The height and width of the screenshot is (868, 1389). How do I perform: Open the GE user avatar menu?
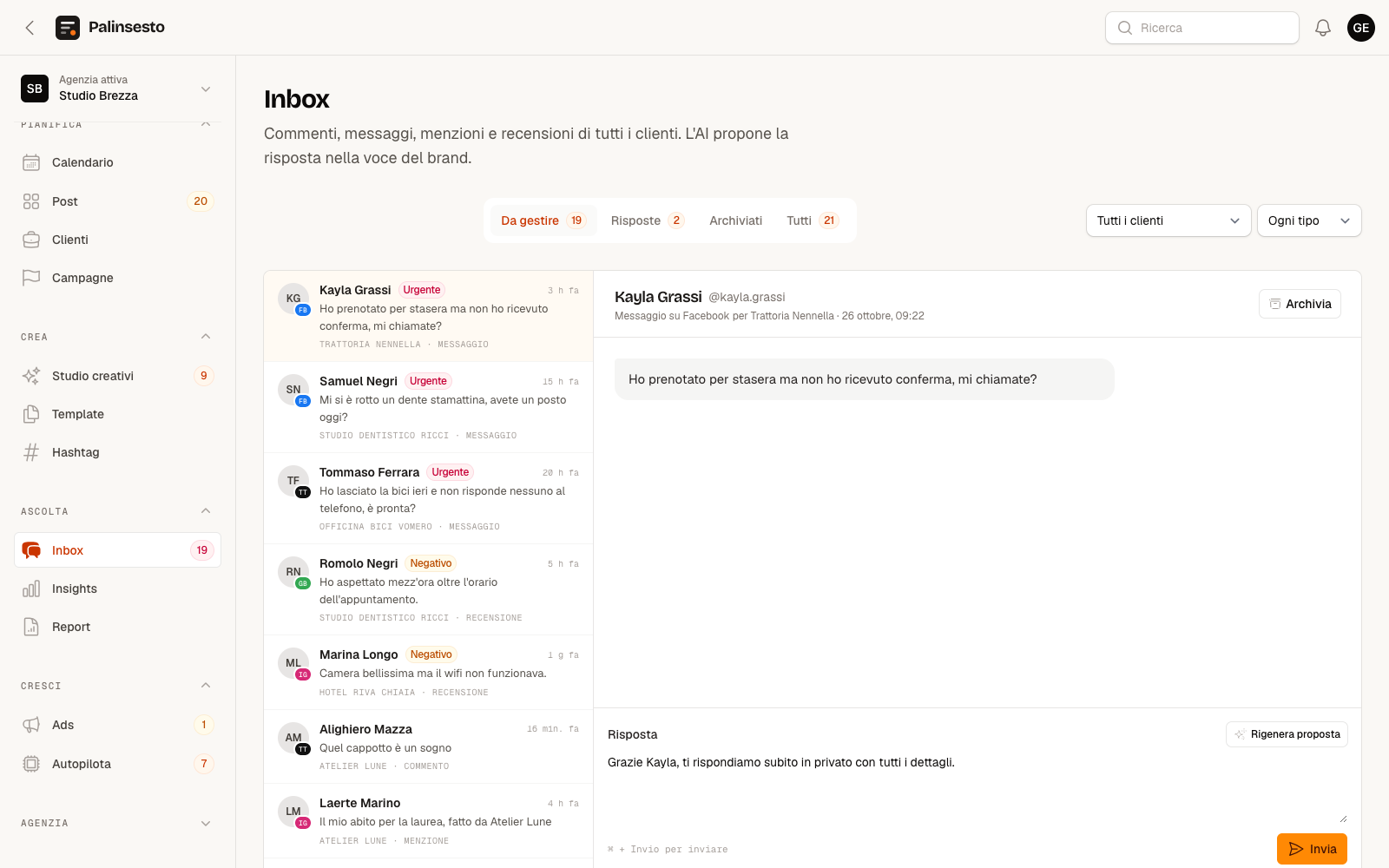pos(1361,28)
